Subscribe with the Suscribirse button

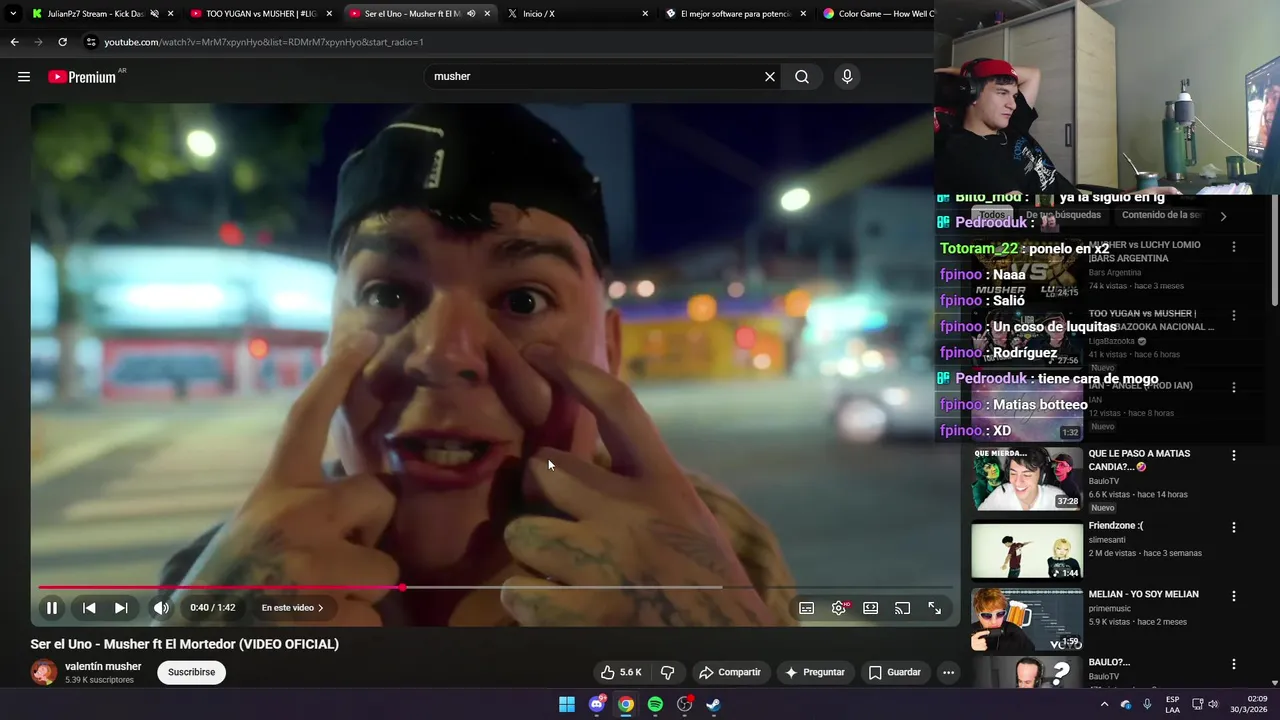click(191, 672)
